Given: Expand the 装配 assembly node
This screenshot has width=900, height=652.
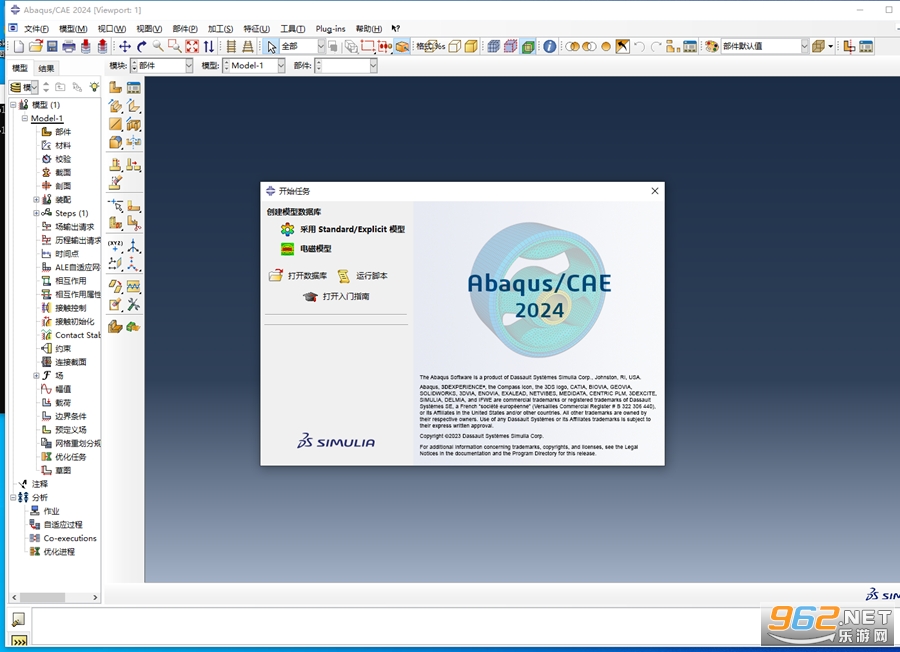Looking at the screenshot, I should point(36,200).
